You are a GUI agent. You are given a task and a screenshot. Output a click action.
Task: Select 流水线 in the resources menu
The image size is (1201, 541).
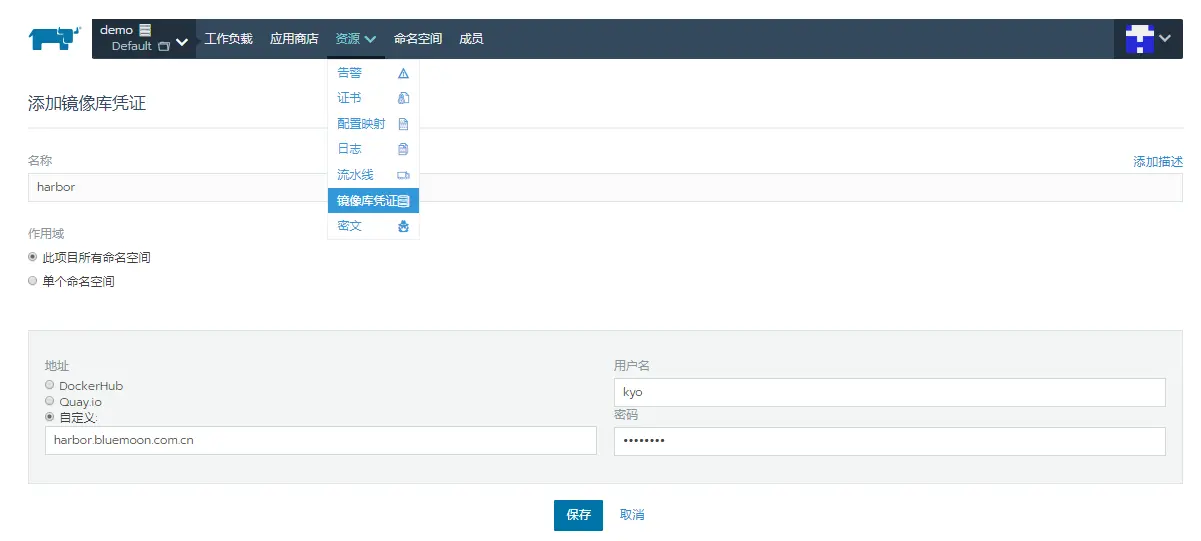coord(355,175)
